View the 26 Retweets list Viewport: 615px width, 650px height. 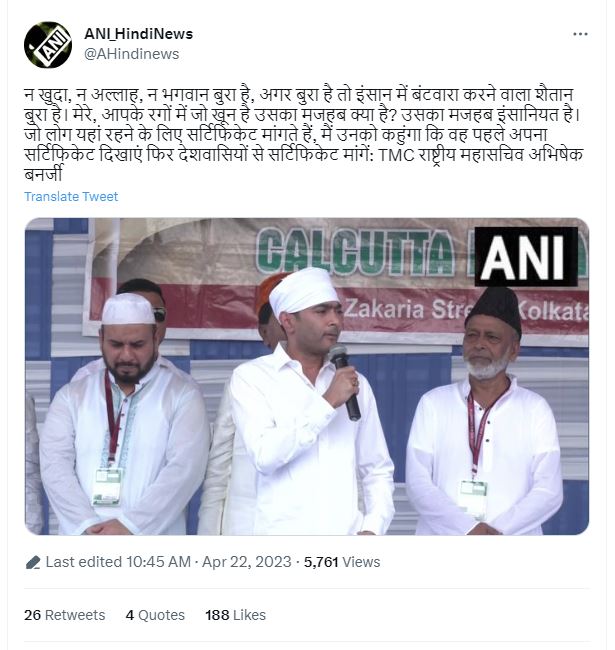(x=65, y=615)
